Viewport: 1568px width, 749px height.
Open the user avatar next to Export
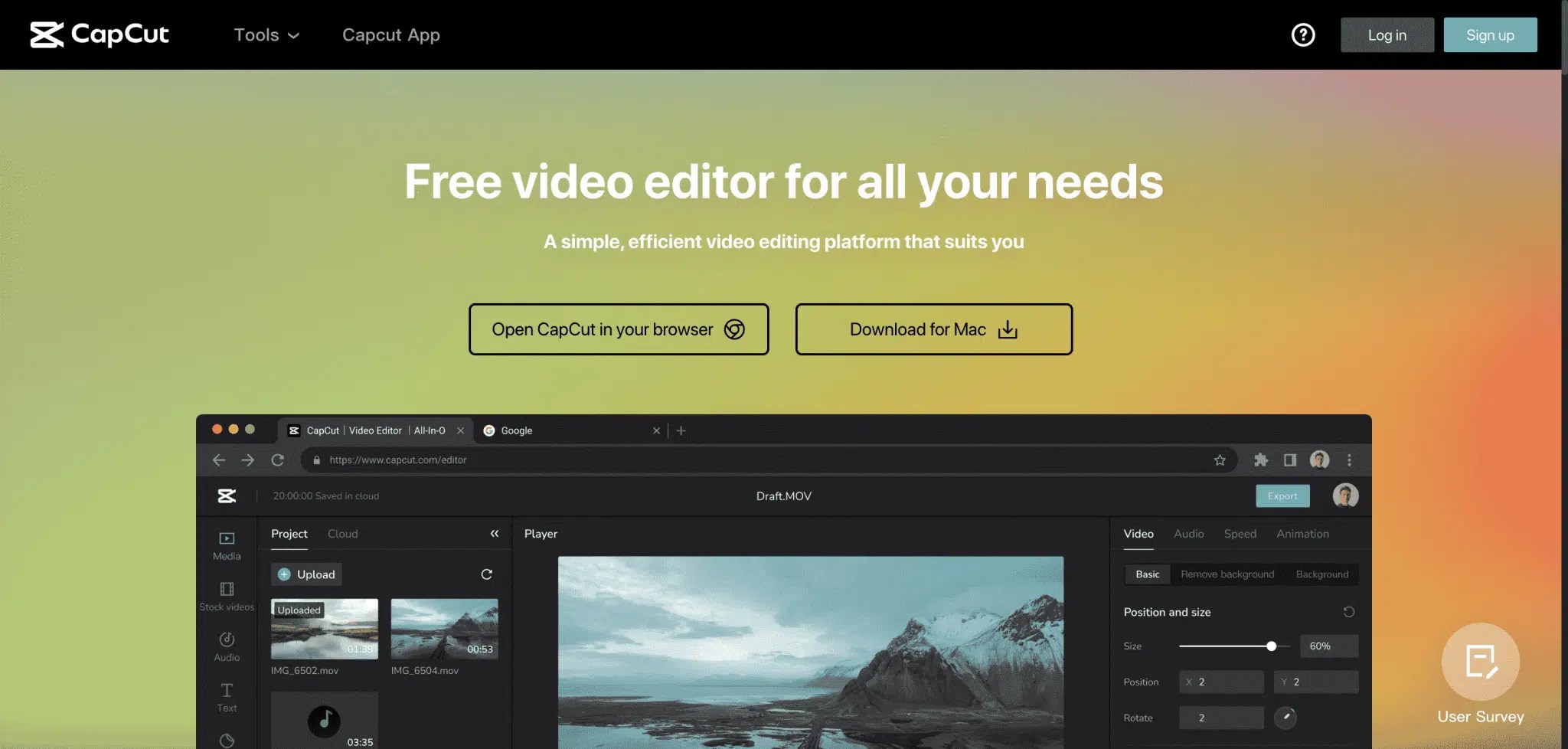[x=1346, y=496]
